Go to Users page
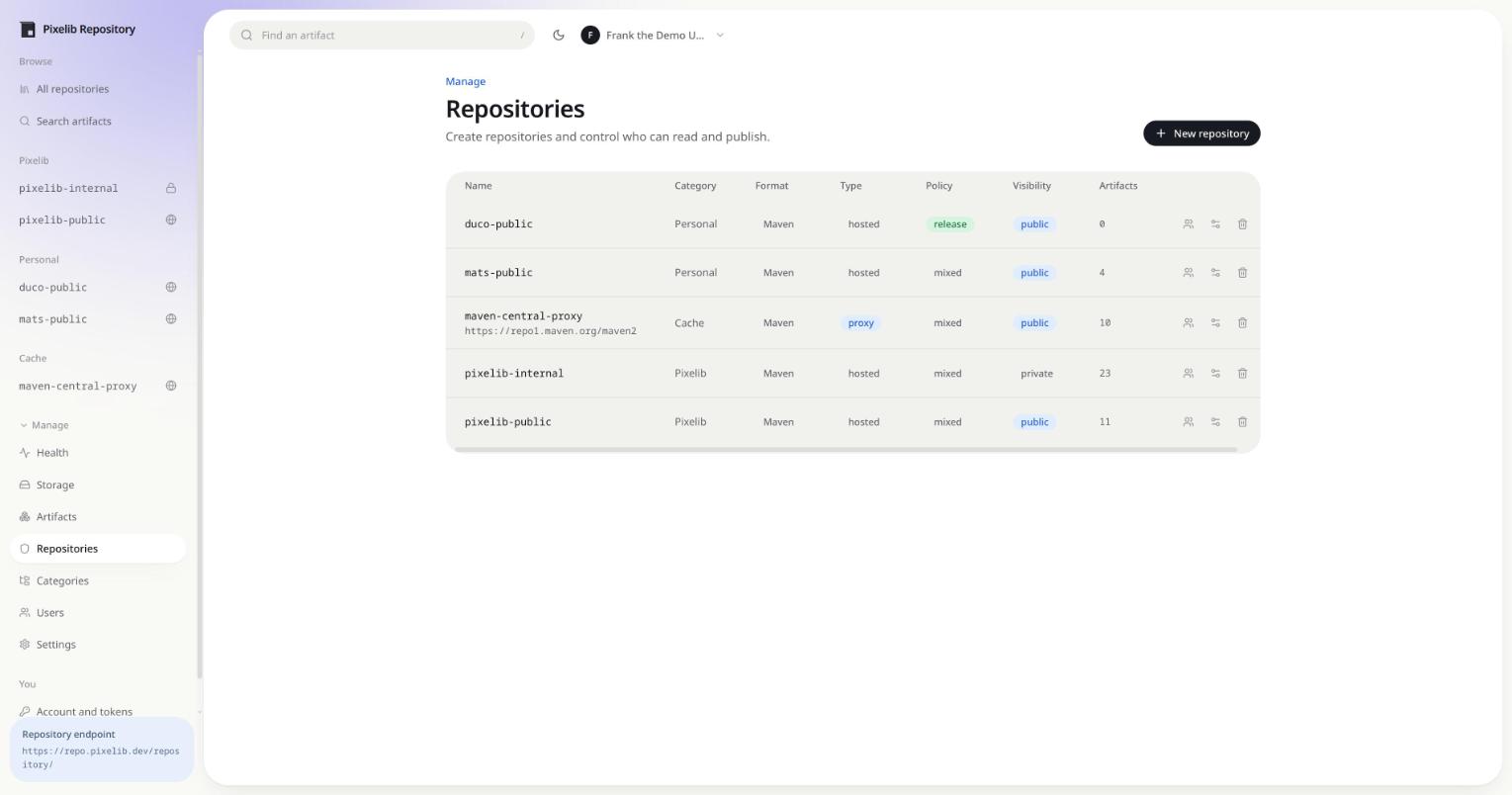Image resolution: width=1512 pixels, height=795 pixels. [x=98, y=612]
